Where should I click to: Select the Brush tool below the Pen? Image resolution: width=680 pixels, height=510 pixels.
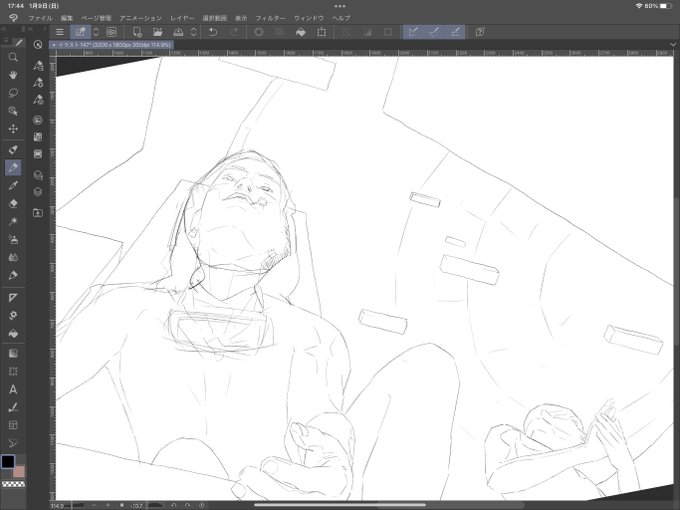tap(13, 186)
